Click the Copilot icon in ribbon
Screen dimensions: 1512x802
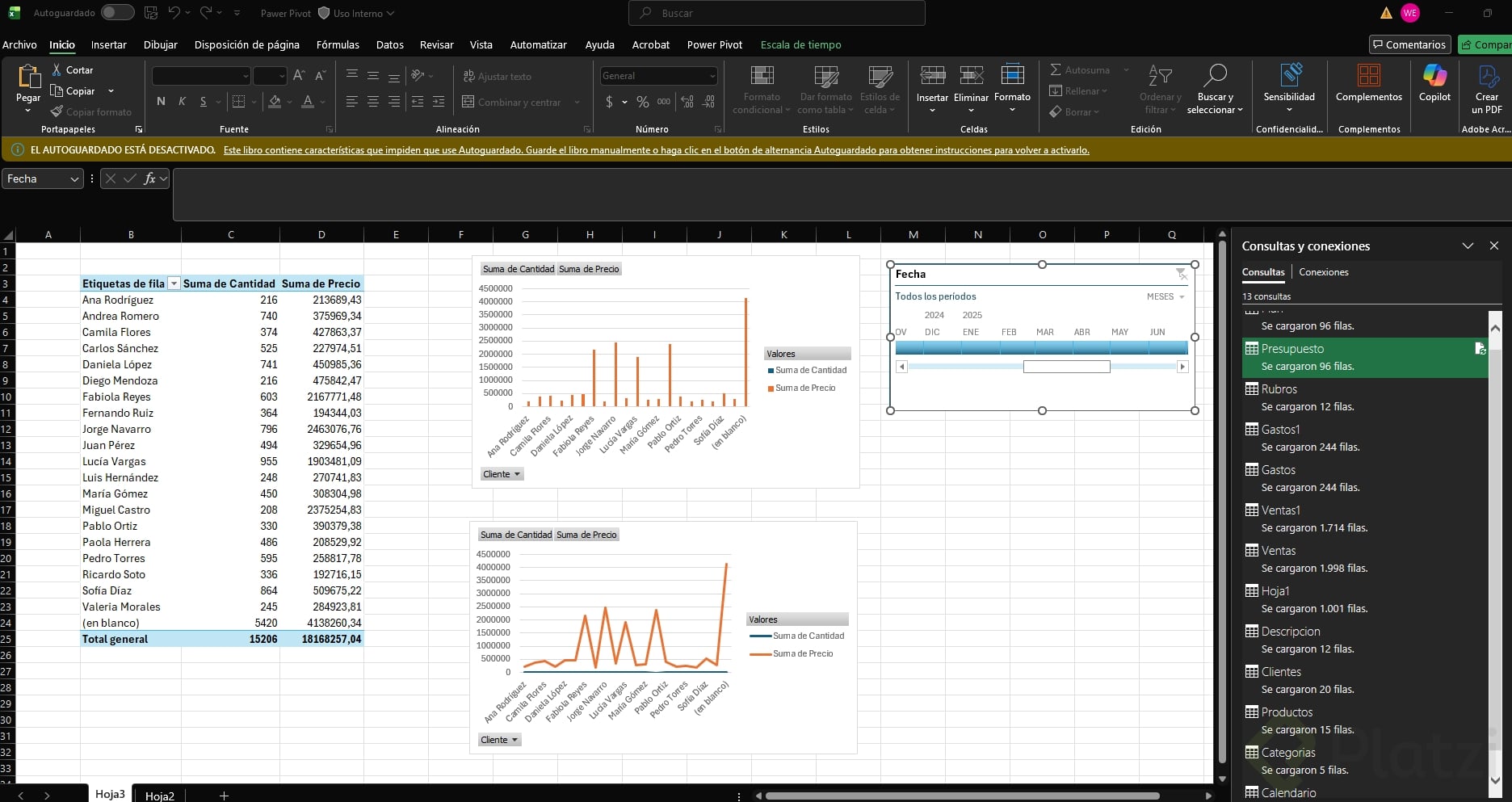(x=1434, y=77)
